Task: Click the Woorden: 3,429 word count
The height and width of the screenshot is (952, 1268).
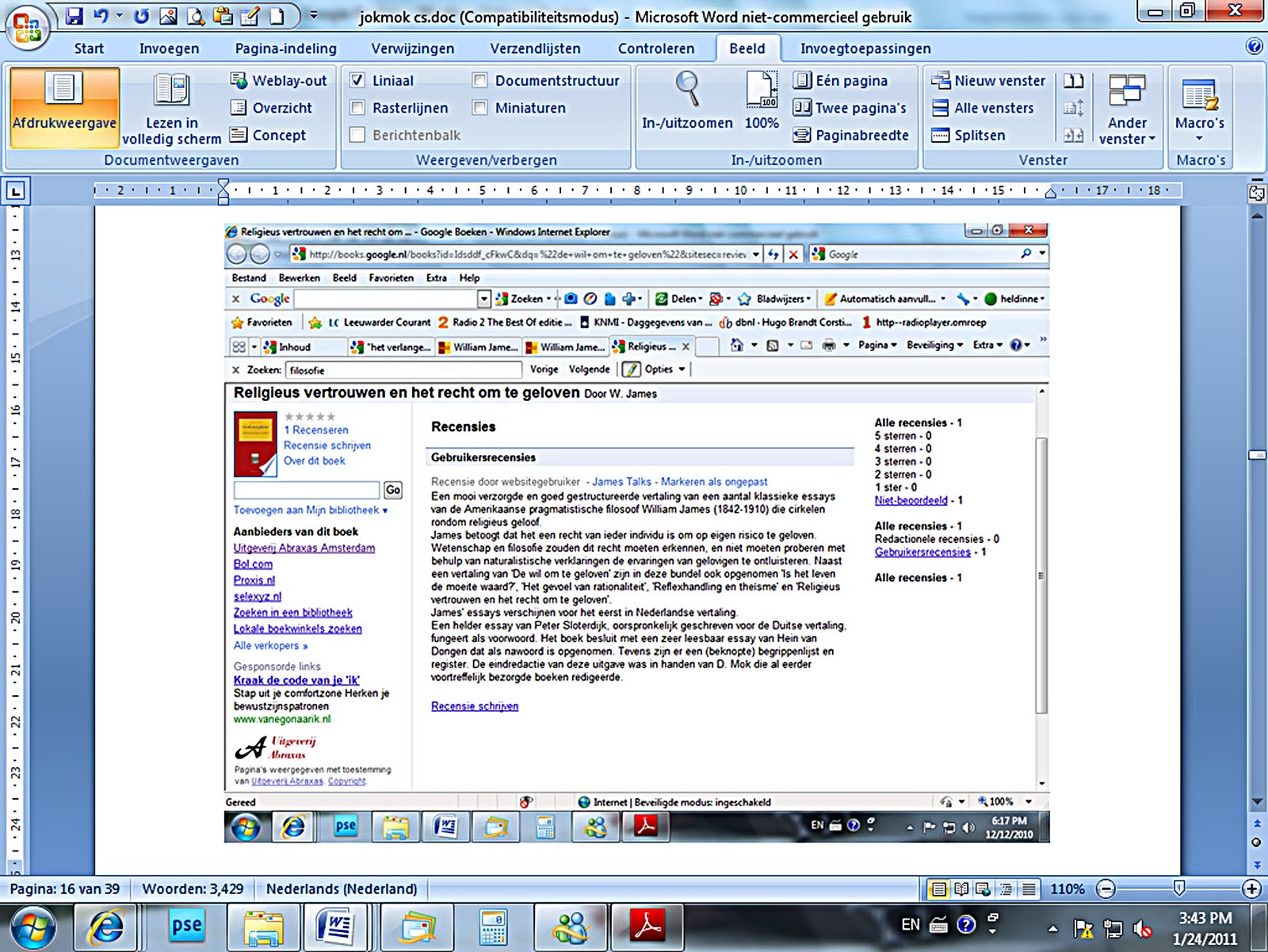Action: pos(193,889)
